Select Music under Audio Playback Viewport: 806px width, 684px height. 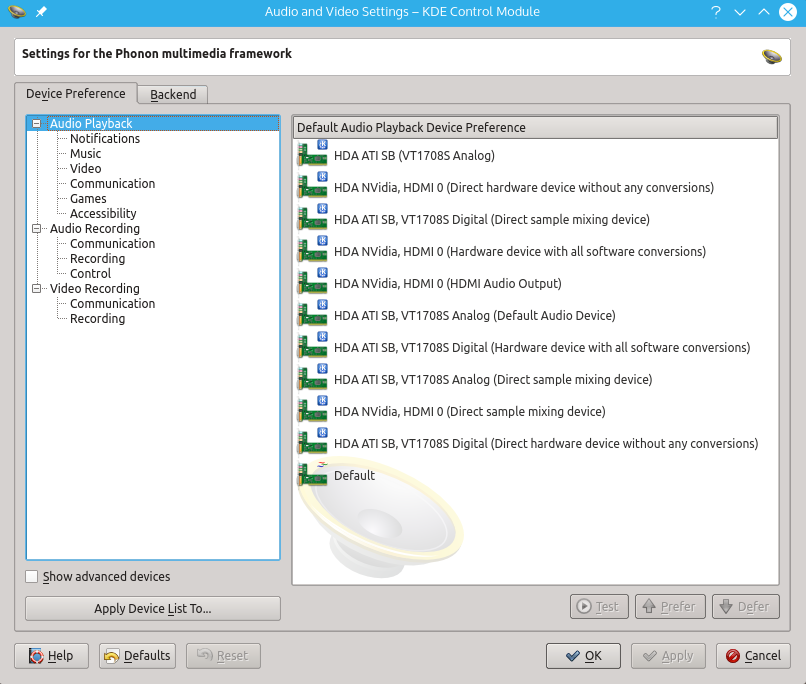tap(85, 154)
